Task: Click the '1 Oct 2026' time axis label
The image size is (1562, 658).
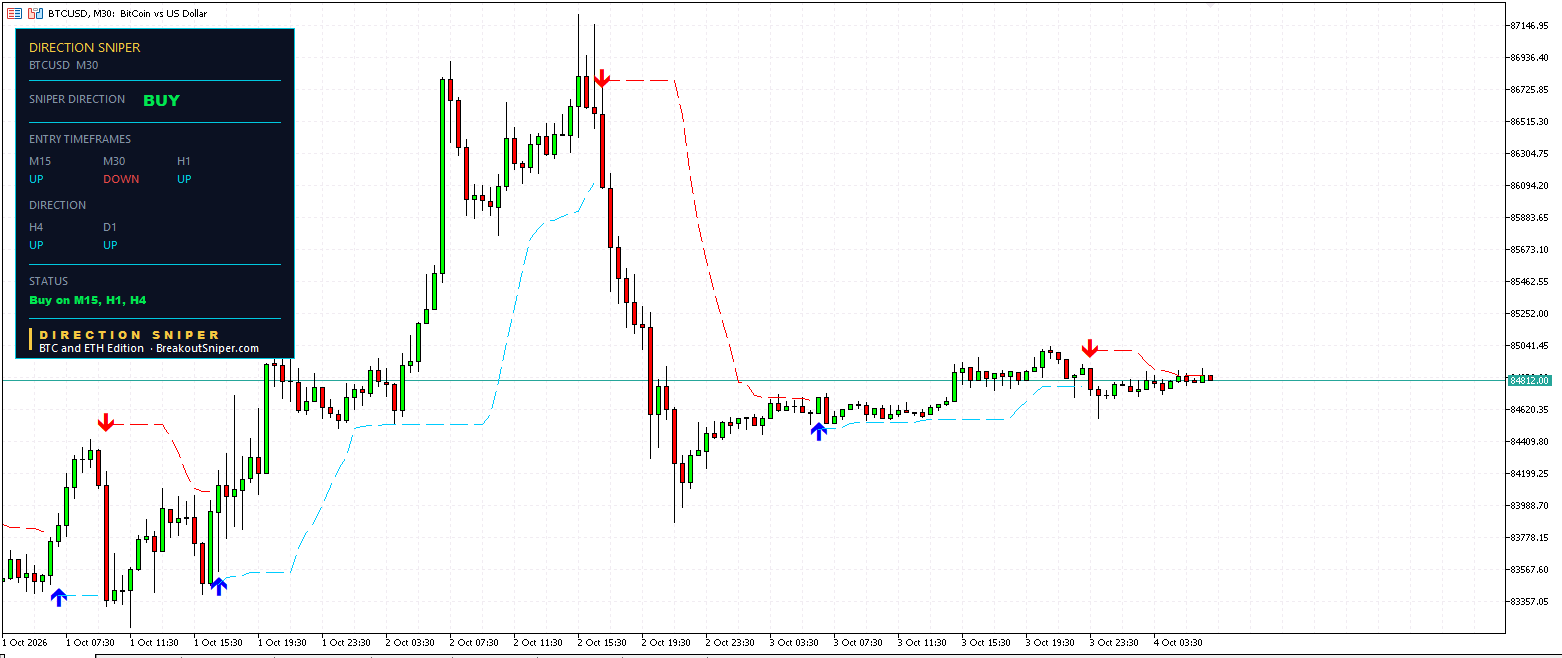Action: pos(26,642)
